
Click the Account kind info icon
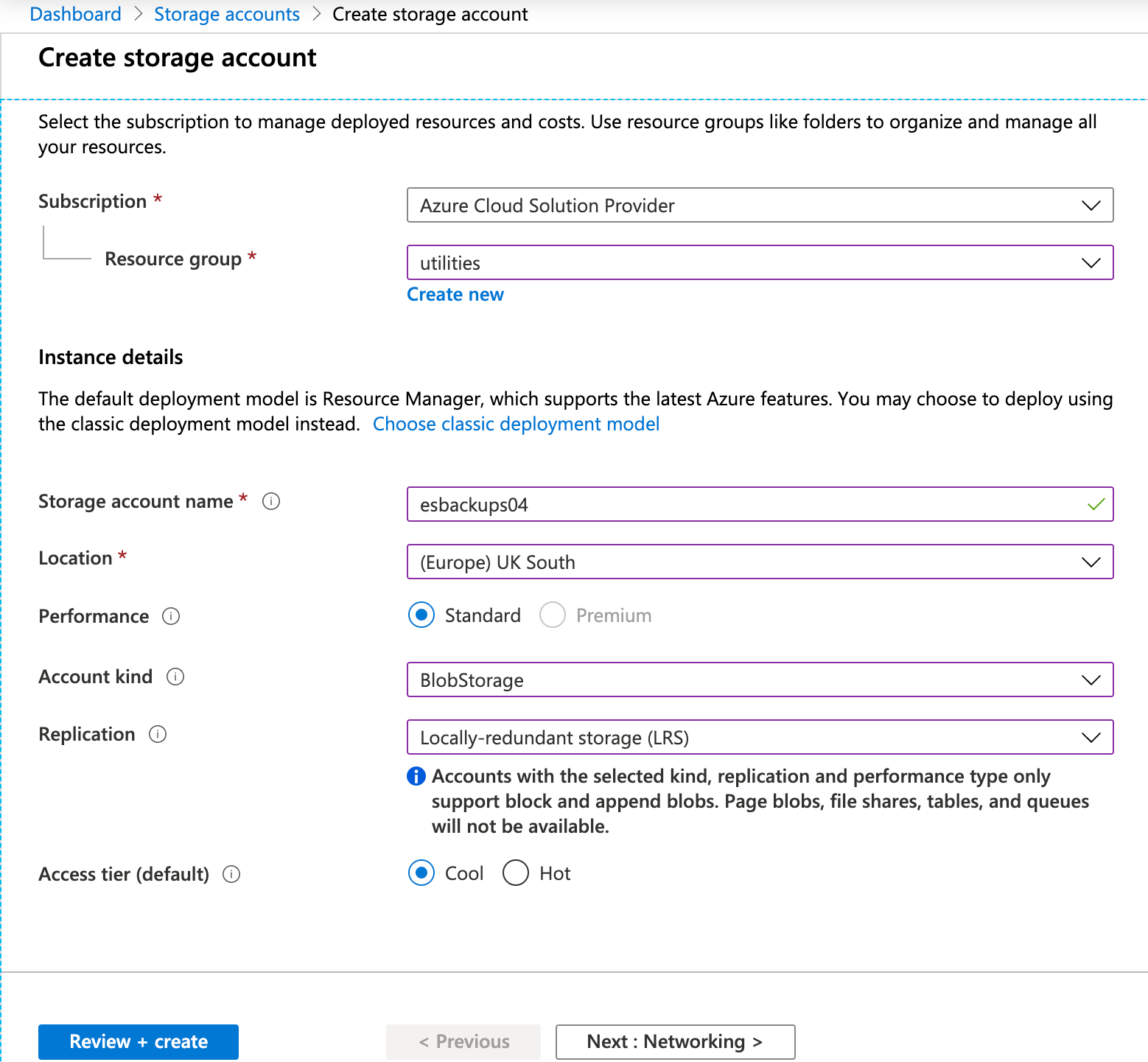pos(175,677)
